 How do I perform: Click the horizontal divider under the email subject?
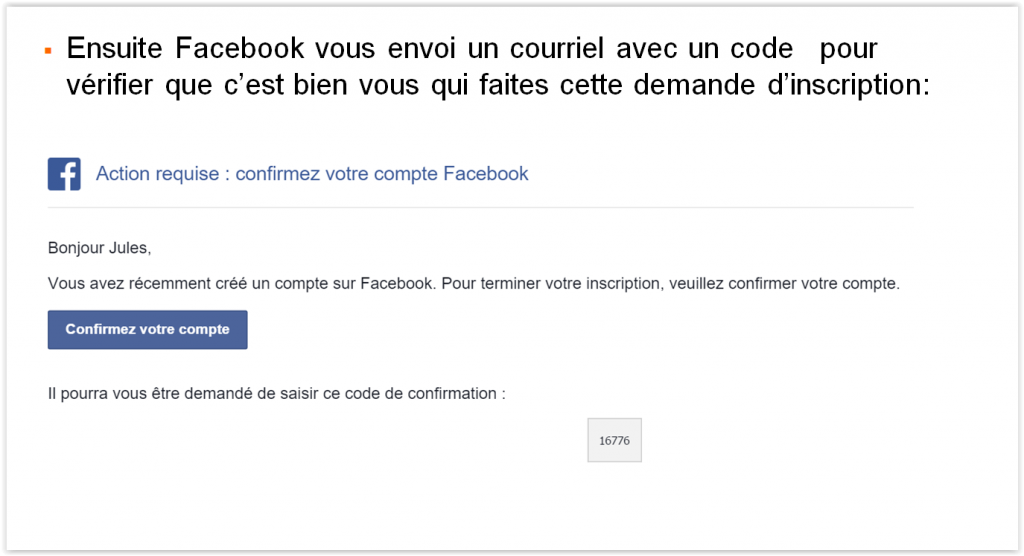pyautogui.click(x=480, y=207)
